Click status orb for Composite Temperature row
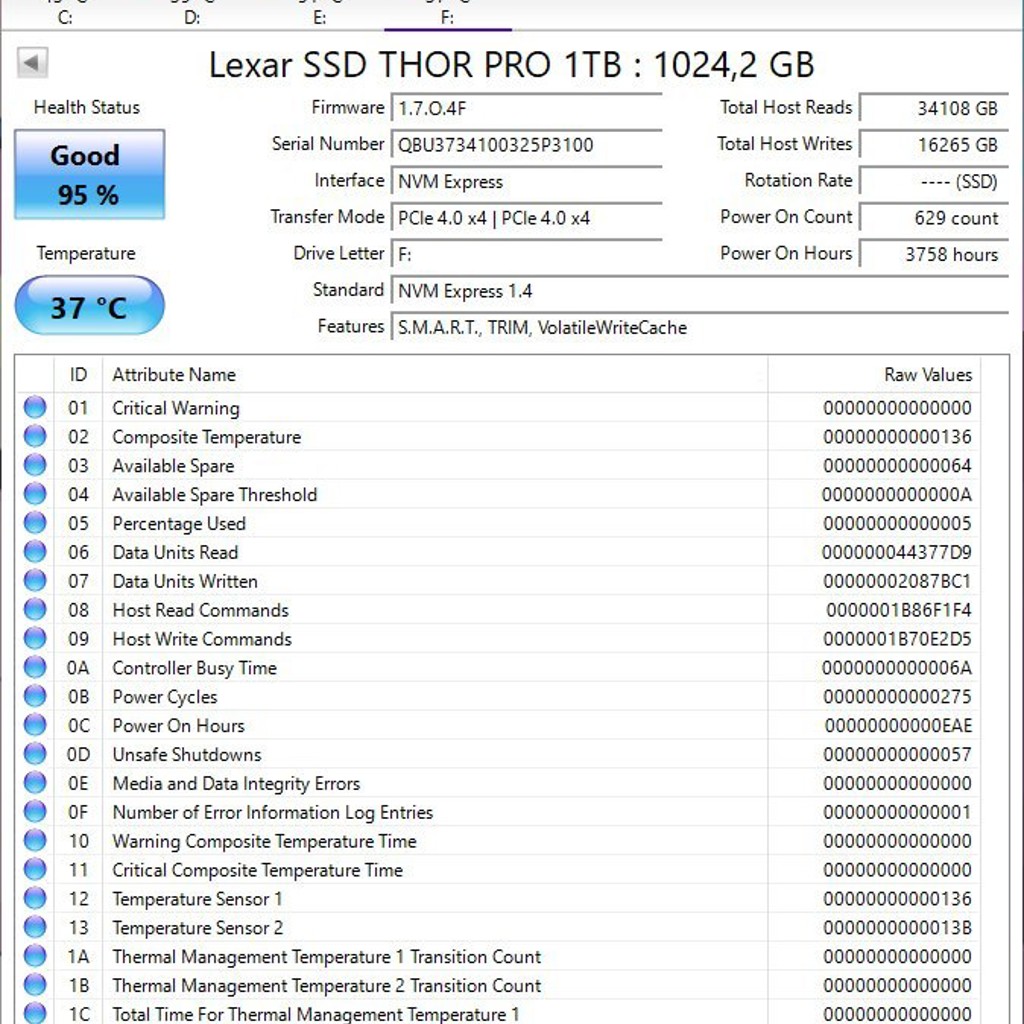 pos(35,436)
